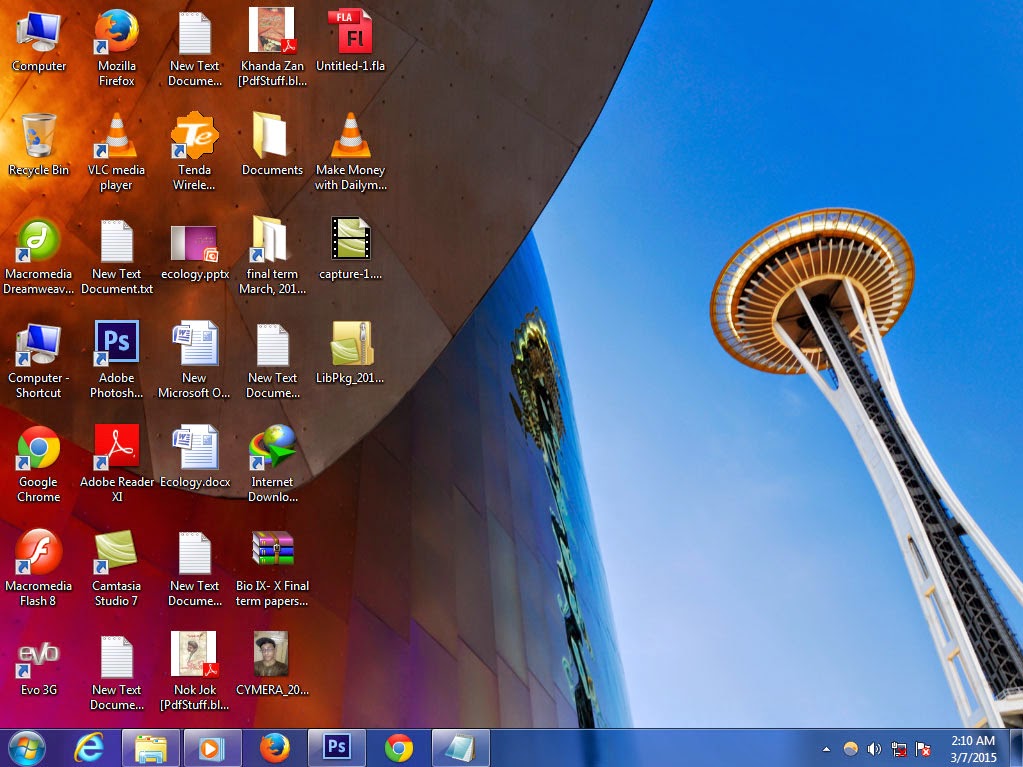This screenshot has width=1023, height=767.
Task: Open the notepad app on the taskbar
Action: click(x=461, y=748)
